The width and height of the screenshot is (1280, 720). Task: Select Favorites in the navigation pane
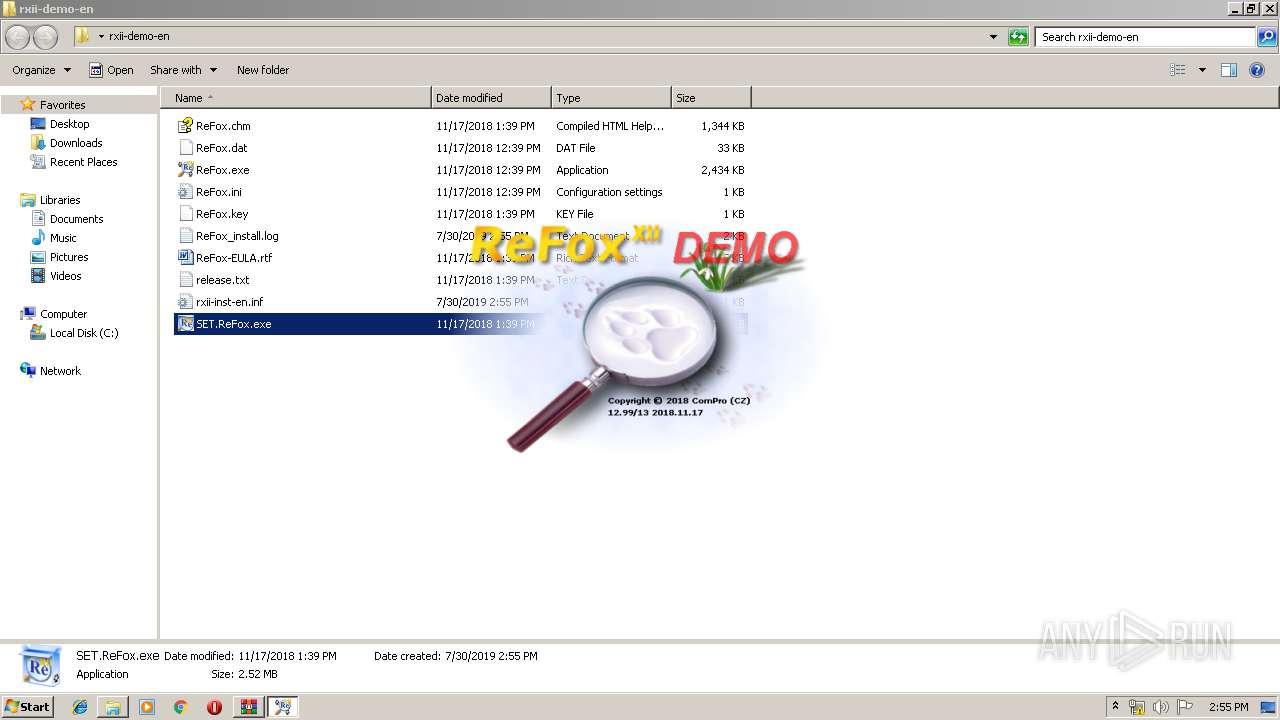click(x=62, y=105)
